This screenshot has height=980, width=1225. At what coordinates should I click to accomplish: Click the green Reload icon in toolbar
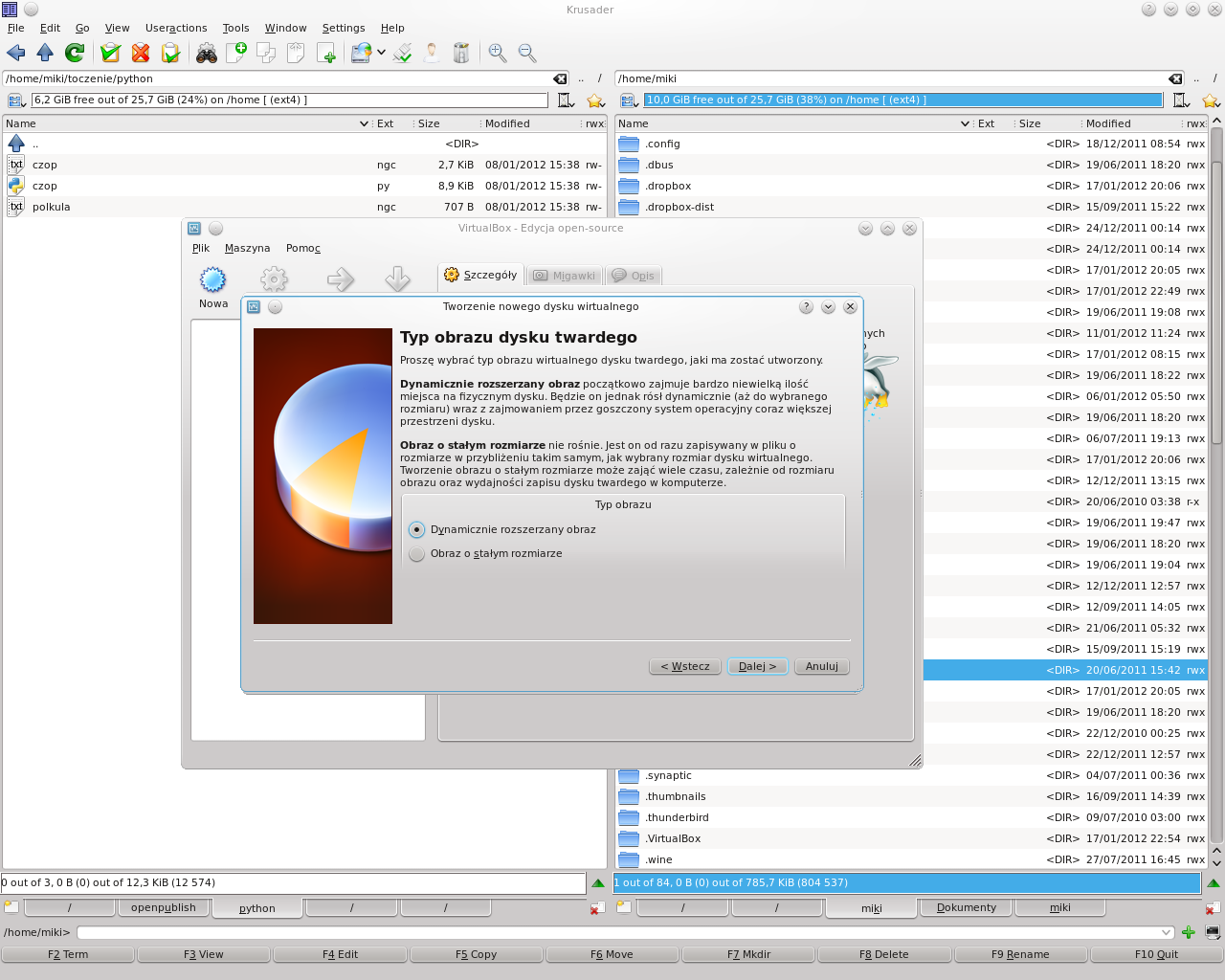(75, 53)
